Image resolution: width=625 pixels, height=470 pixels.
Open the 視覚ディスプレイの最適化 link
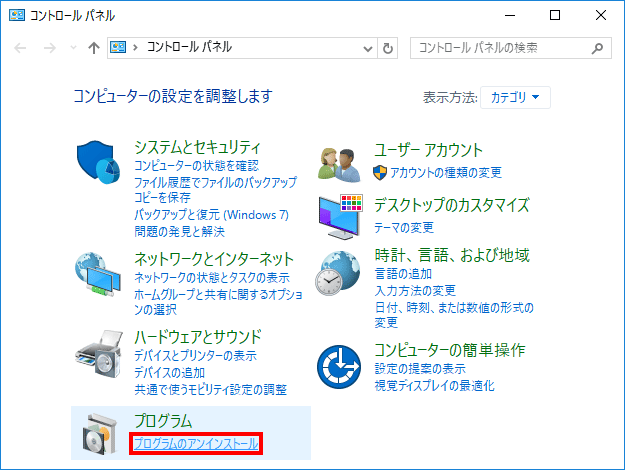(x=434, y=385)
